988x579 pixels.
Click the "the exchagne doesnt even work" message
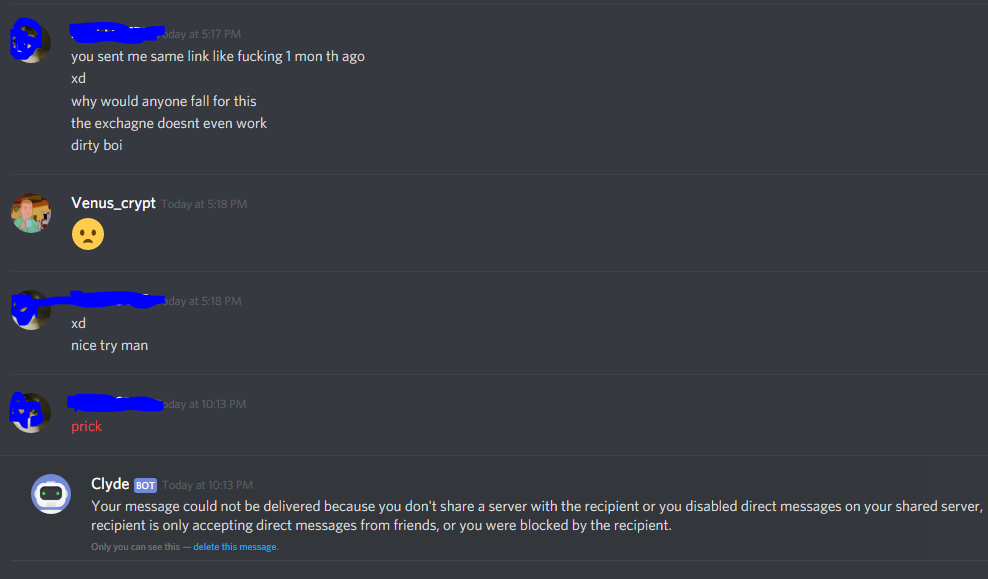click(169, 123)
